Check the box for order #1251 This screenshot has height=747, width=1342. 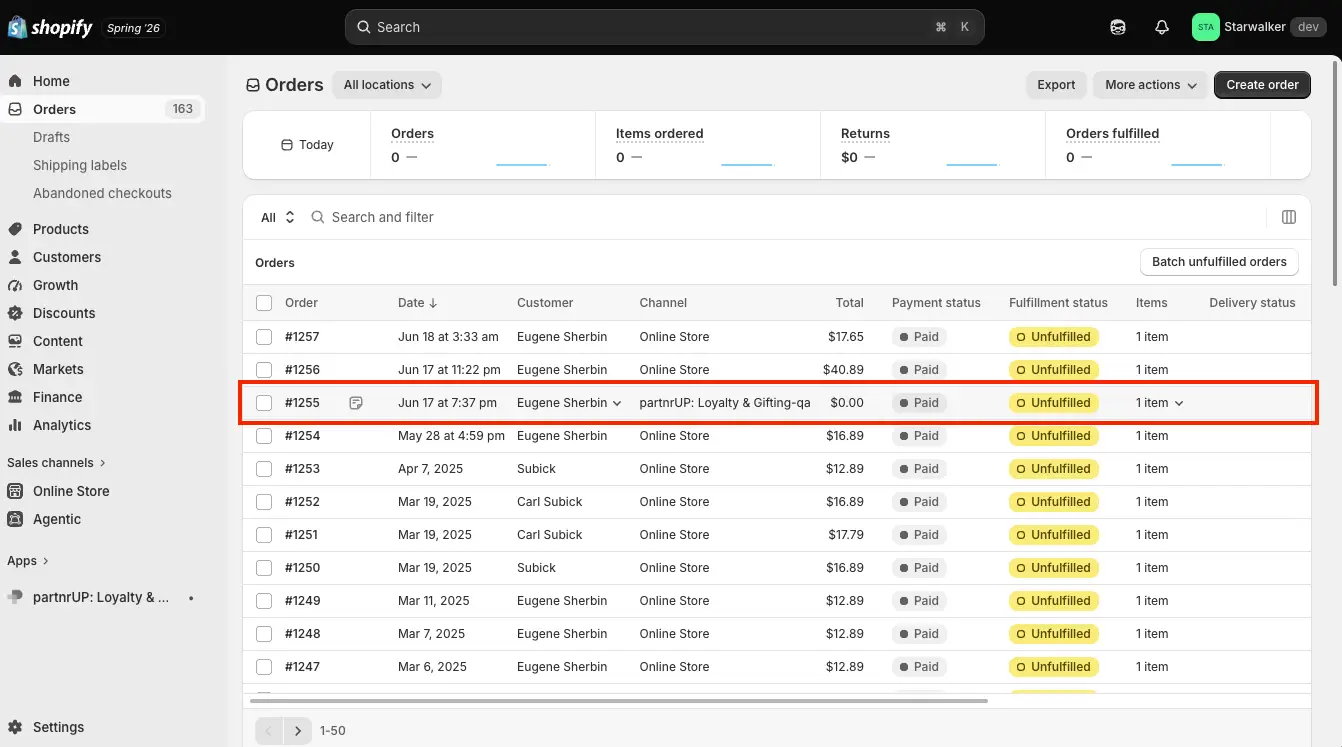click(x=264, y=535)
